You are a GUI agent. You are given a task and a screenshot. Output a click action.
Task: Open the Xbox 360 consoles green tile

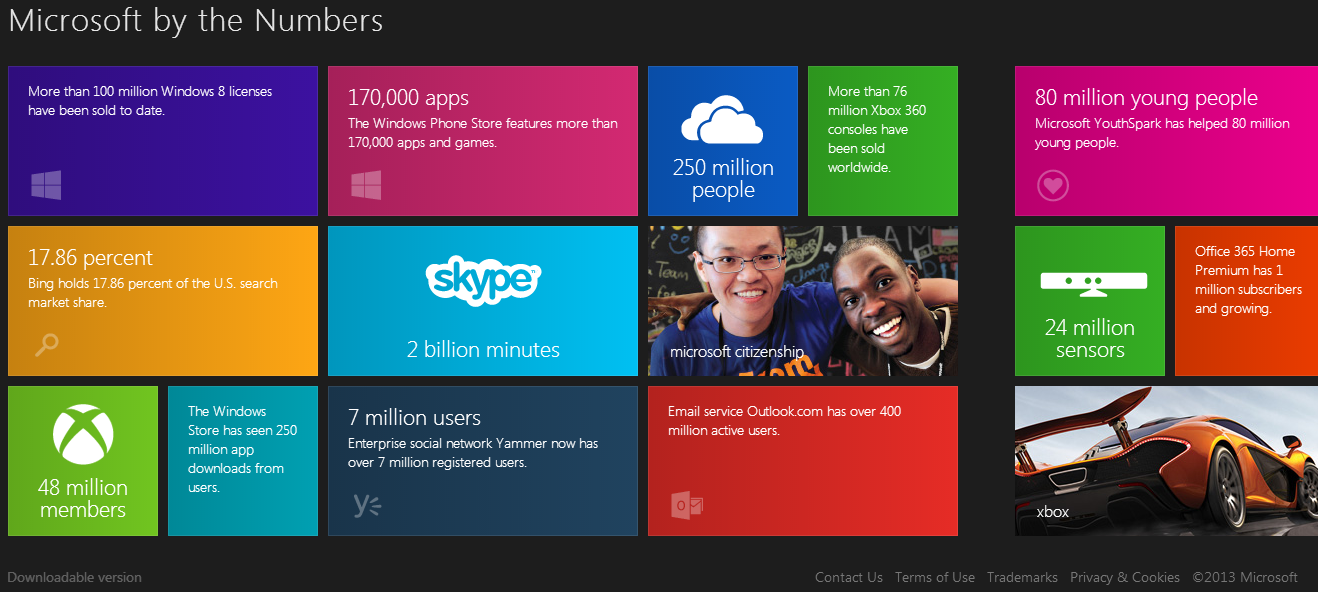pos(883,141)
